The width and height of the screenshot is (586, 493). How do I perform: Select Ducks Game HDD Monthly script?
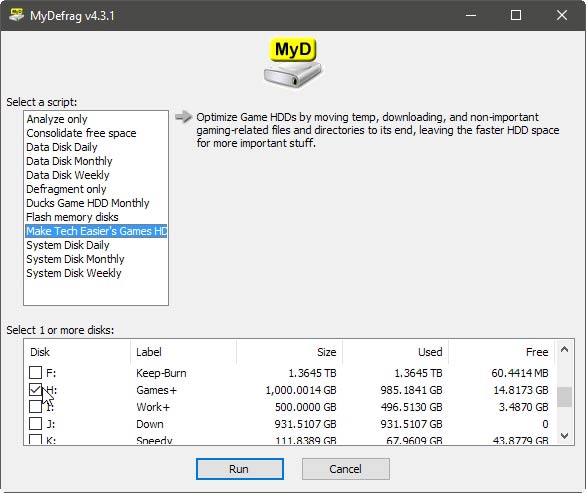pos(88,203)
